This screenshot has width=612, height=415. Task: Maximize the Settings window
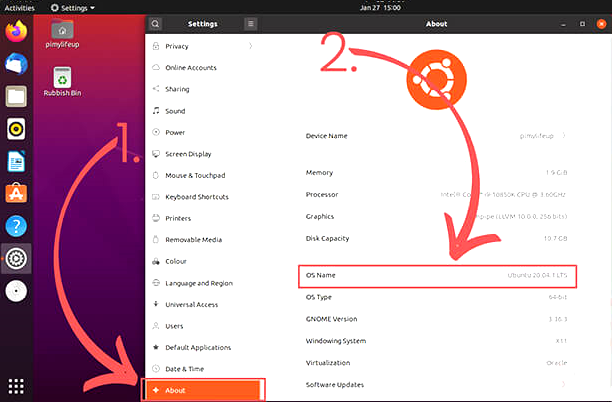582,24
